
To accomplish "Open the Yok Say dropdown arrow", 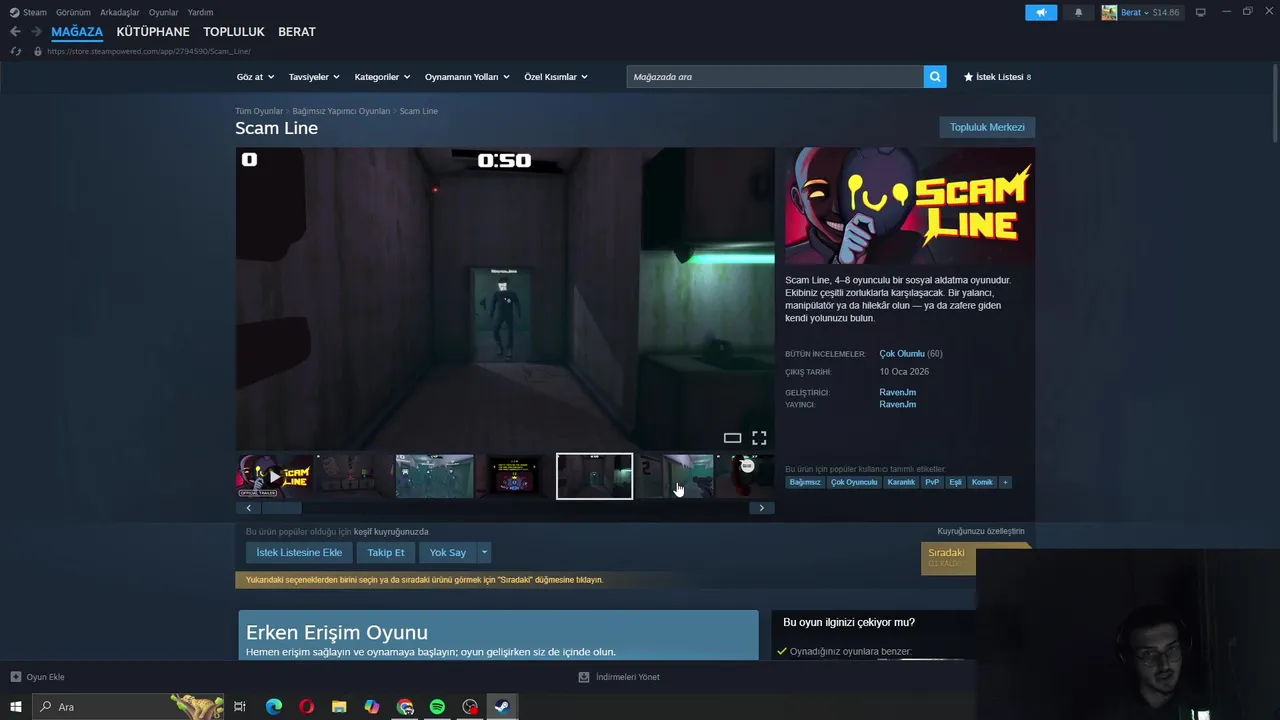I will [x=485, y=552].
